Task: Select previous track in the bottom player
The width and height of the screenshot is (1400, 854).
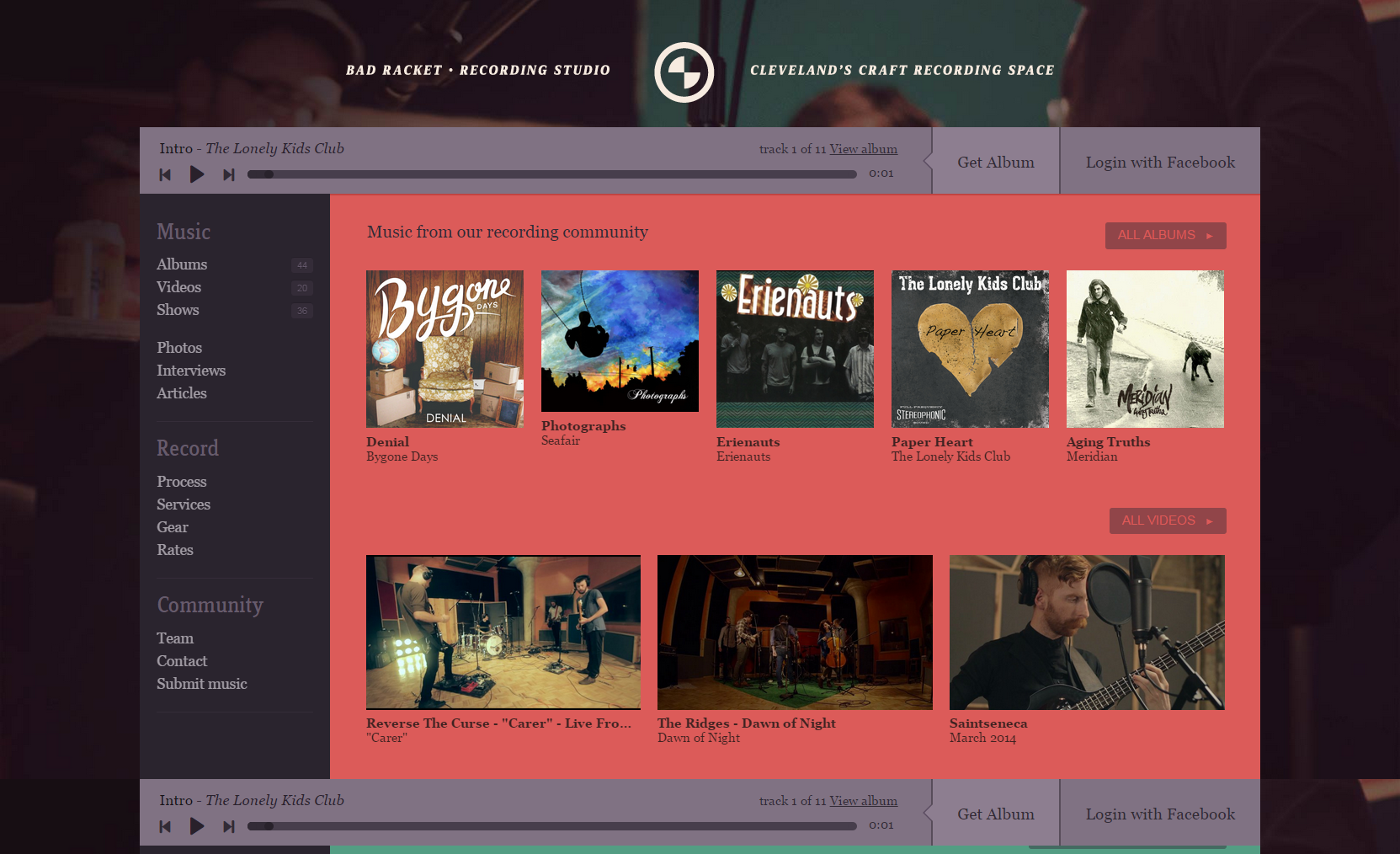Action: pos(166,826)
